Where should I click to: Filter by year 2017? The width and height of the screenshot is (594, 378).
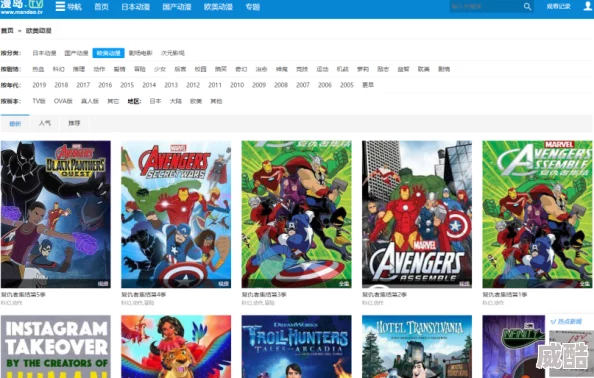point(83,85)
